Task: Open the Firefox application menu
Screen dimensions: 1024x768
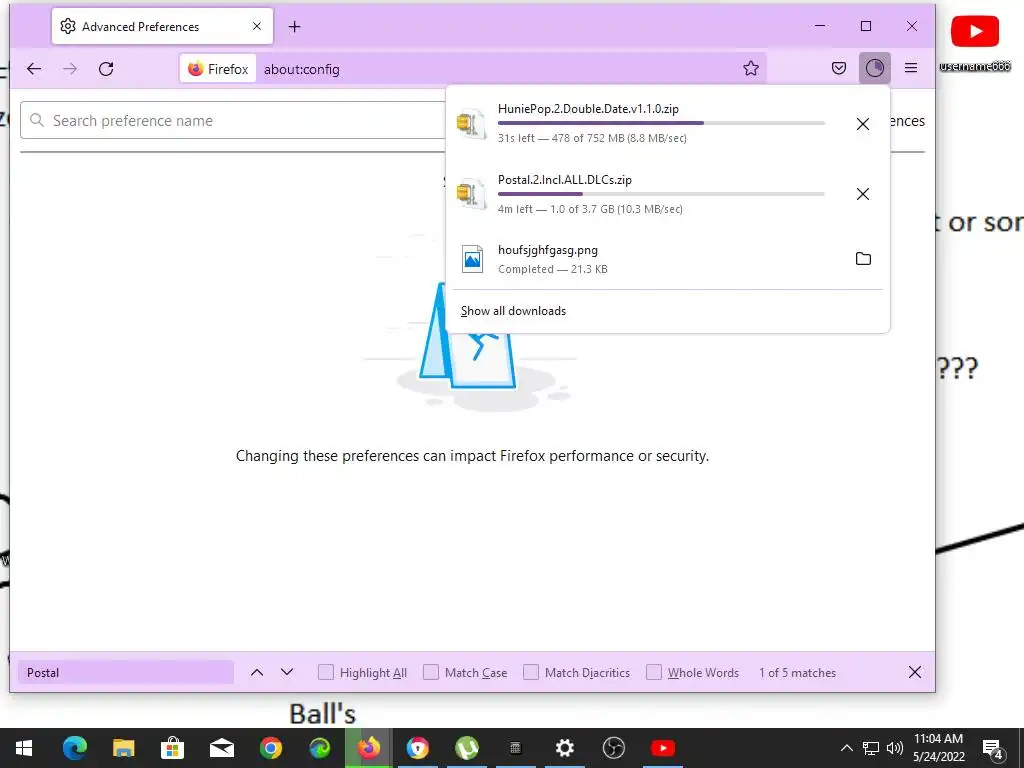Action: point(911,68)
